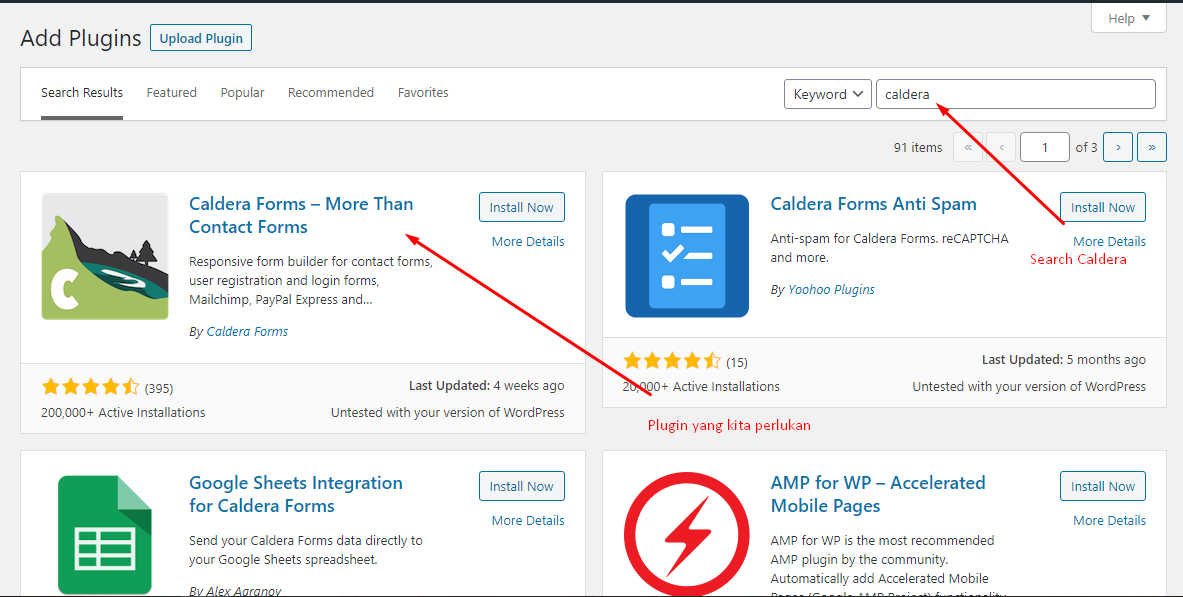
Task: Open the Caldera Forms – More Than Contact Forms title
Action: [301, 215]
